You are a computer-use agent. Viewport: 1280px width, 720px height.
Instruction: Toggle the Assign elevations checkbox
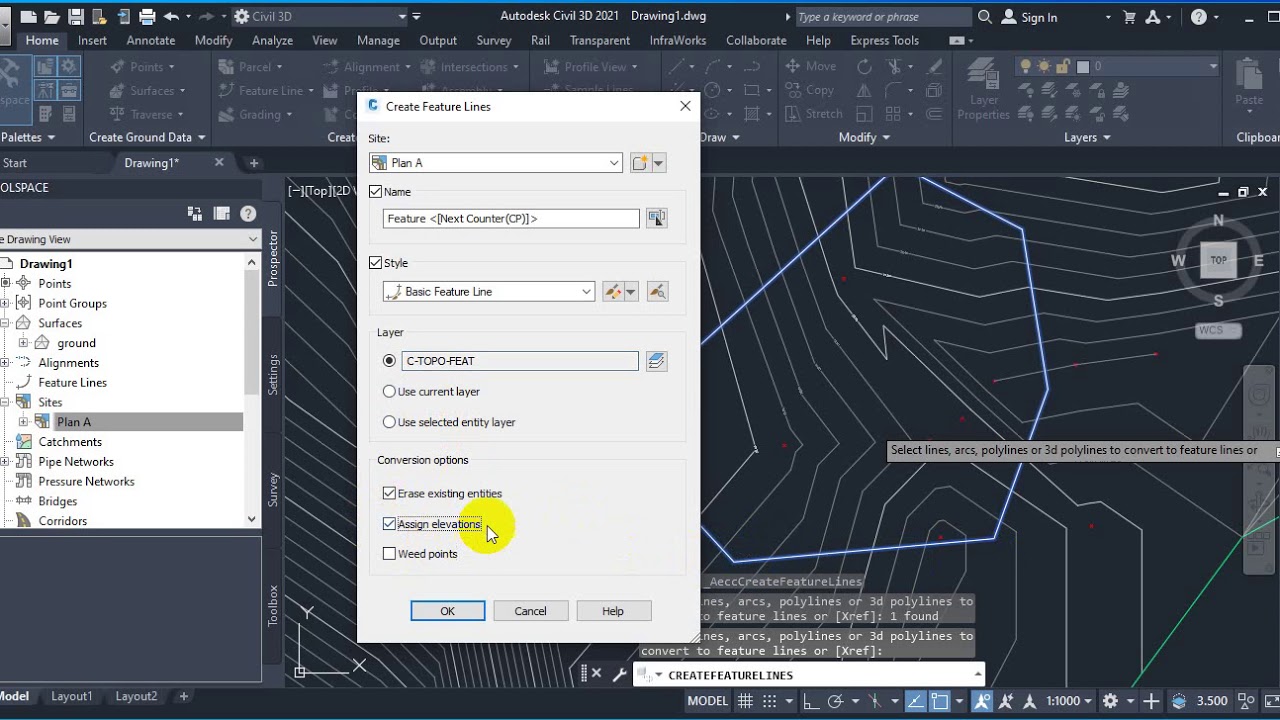(x=389, y=524)
